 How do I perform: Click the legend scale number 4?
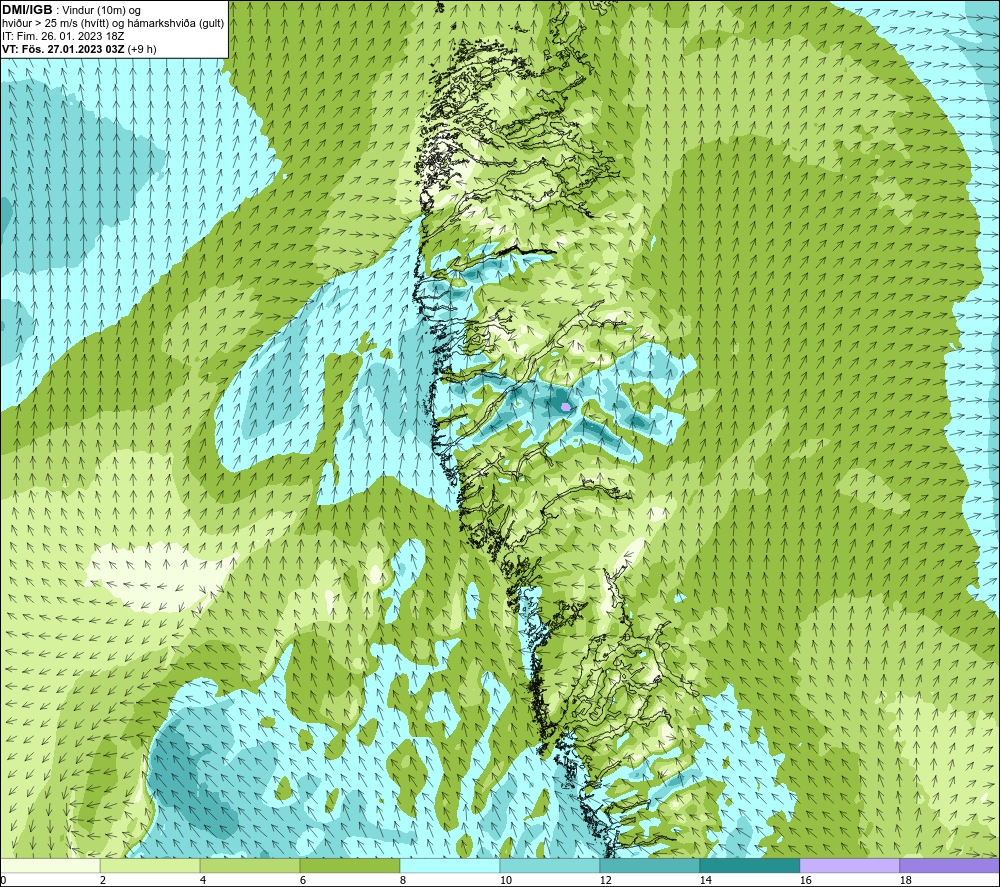click(x=202, y=881)
